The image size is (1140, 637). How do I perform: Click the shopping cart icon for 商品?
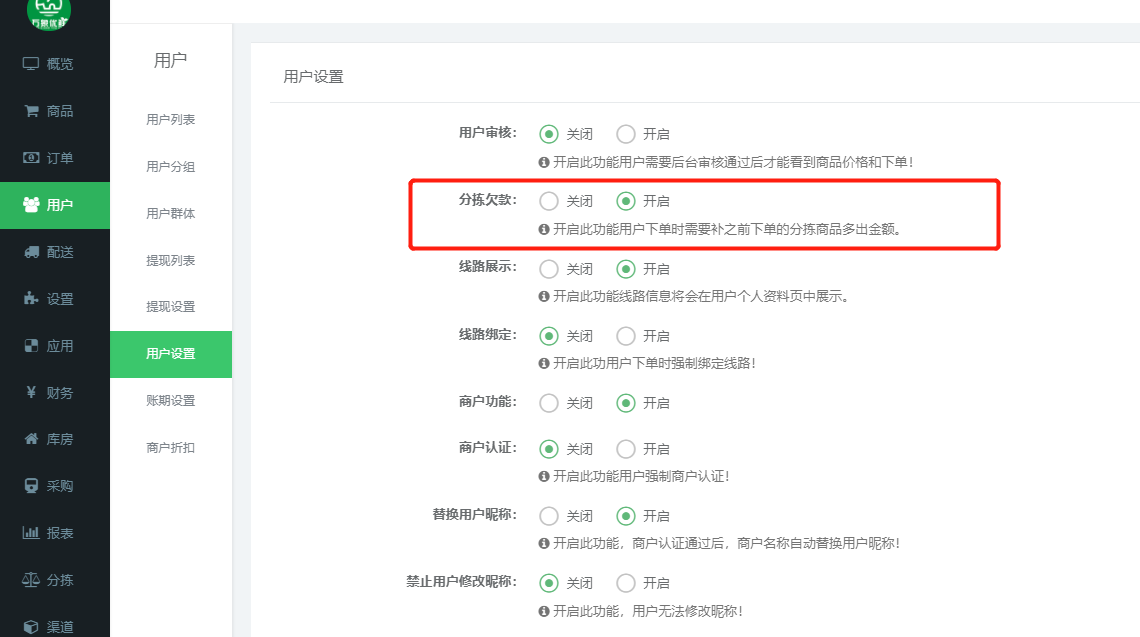(31, 111)
